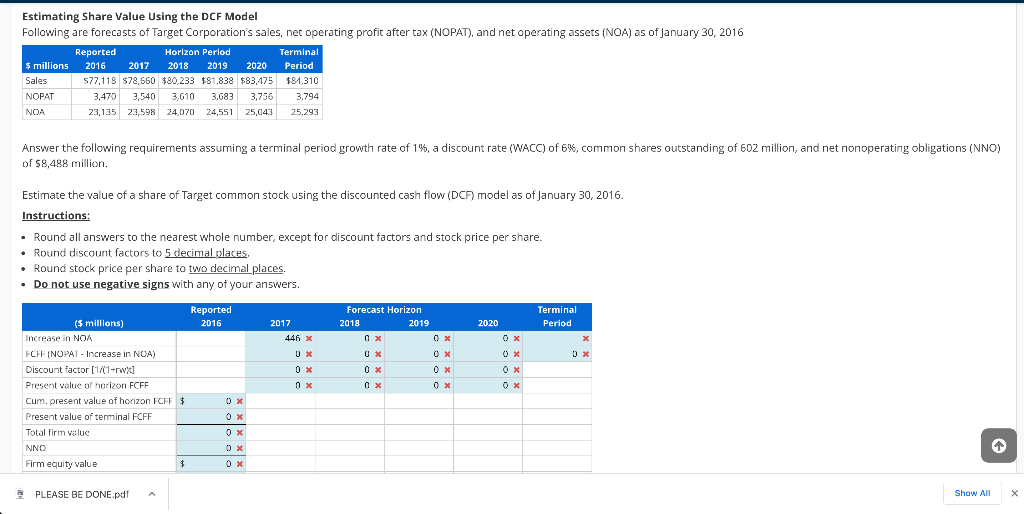
Task: Click NOPAT terminal value 3,794
Action: [x=307, y=97]
